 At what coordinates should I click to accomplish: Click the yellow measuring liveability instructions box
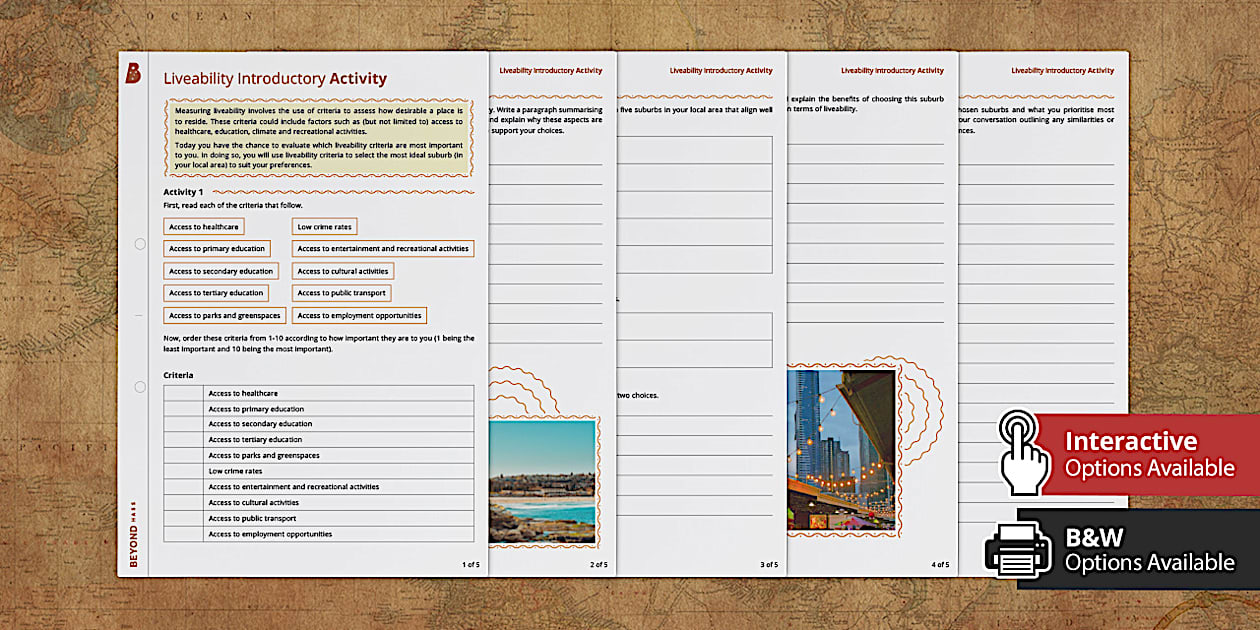click(319, 135)
